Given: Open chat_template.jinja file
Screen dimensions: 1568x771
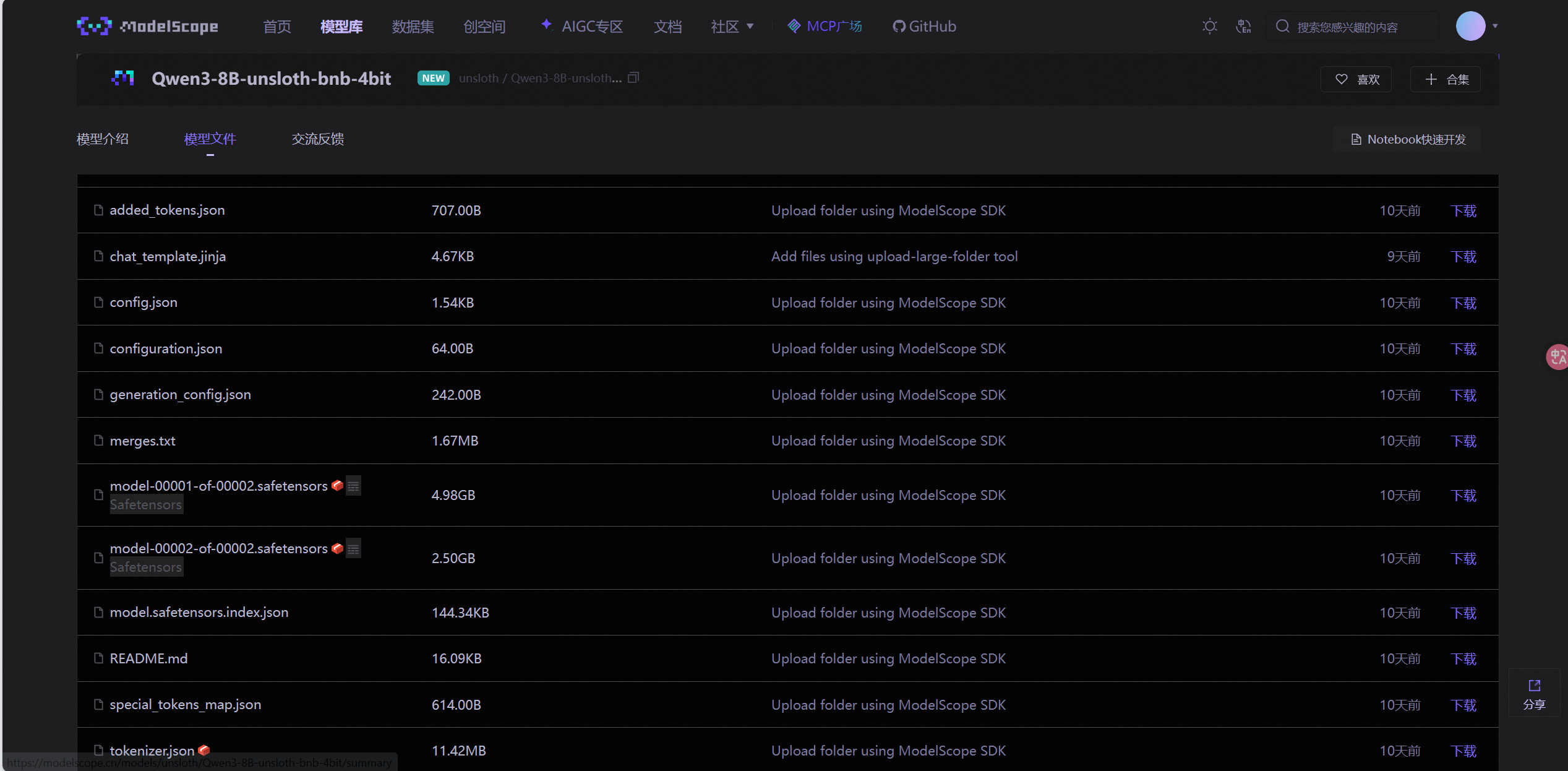Looking at the screenshot, I should click(168, 257).
